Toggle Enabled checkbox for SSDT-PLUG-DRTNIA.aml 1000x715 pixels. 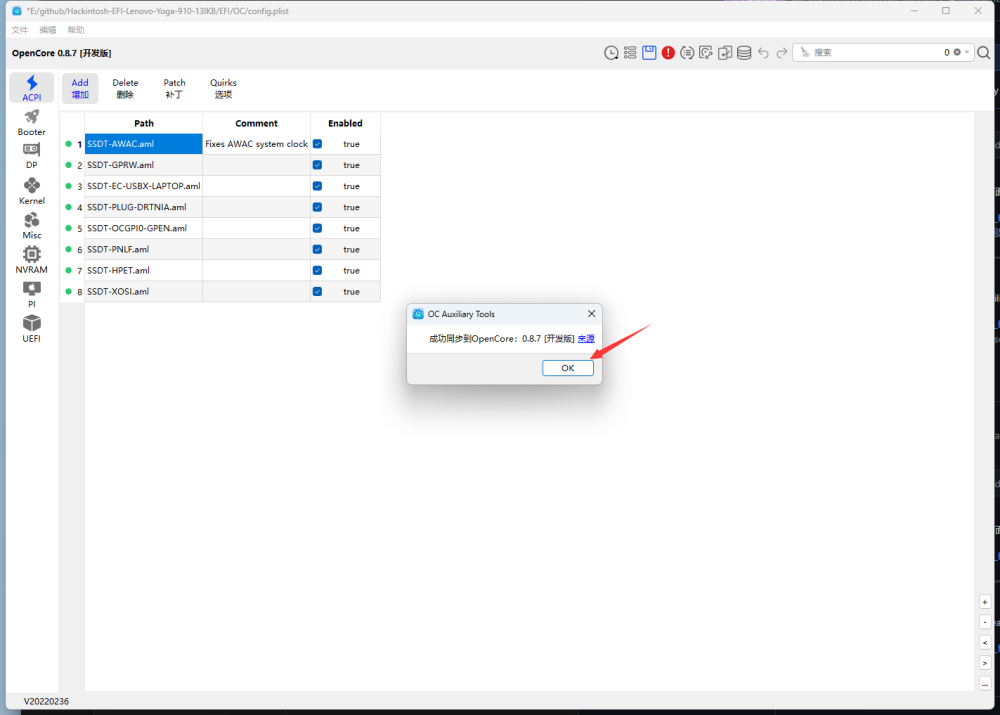tap(318, 207)
